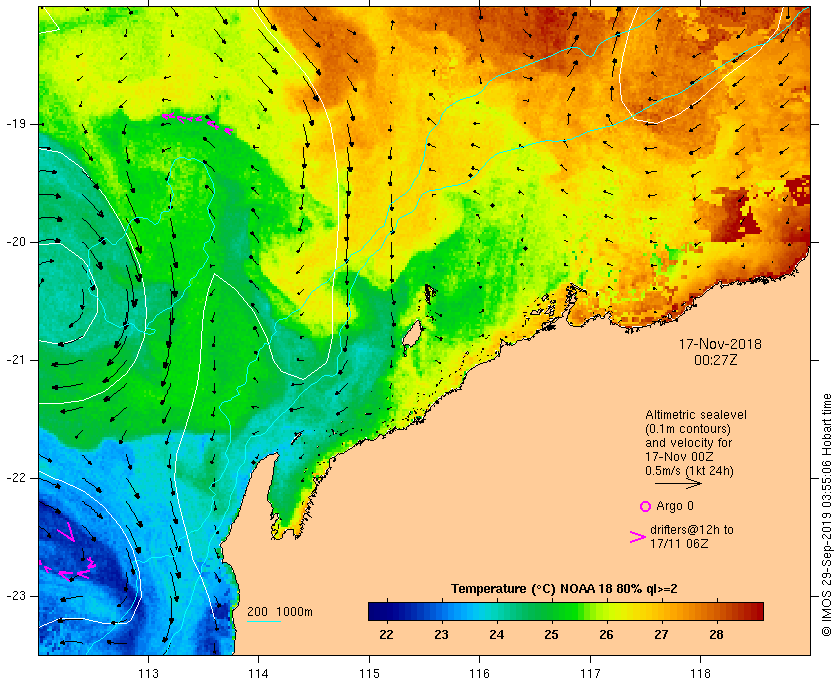Image resolution: width=840 pixels, height=680 pixels.
Task: Click the -20 latitude axis label
Action: click(x=16, y=242)
